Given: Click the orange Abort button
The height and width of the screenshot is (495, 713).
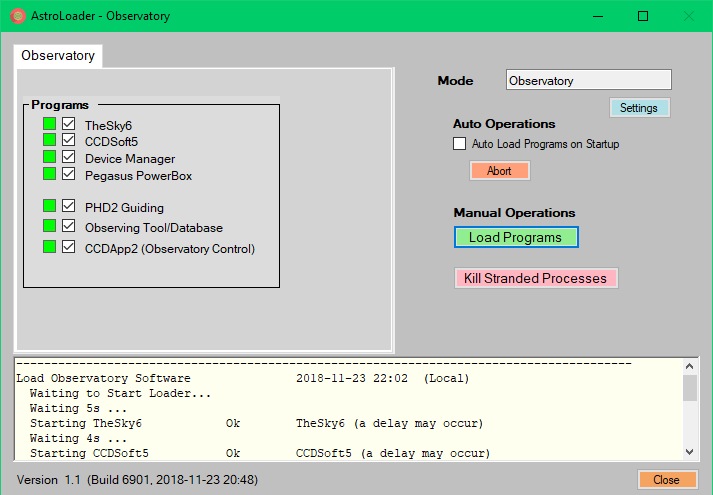Looking at the screenshot, I should click(x=499, y=170).
